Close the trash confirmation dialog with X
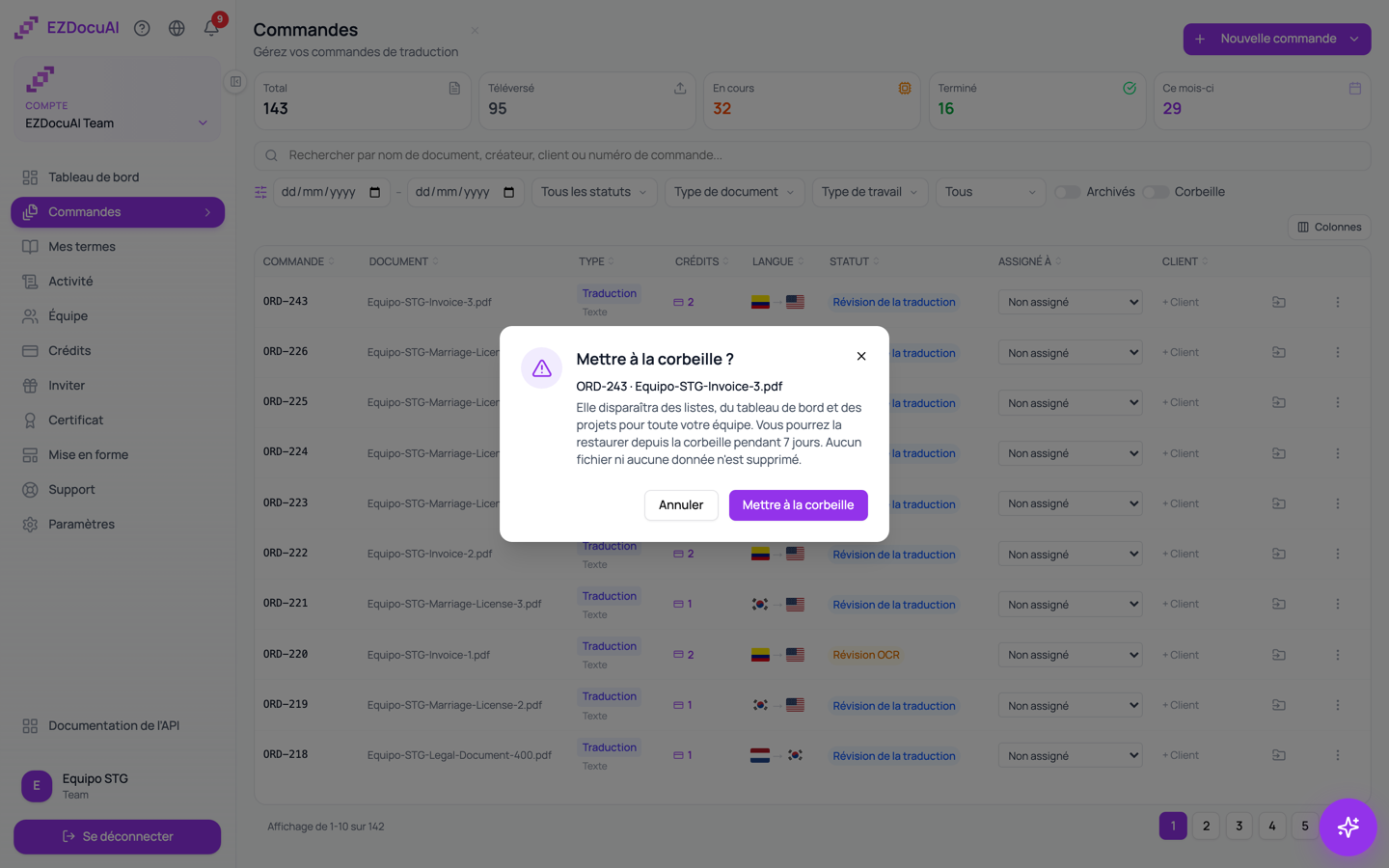 (861, 356)
